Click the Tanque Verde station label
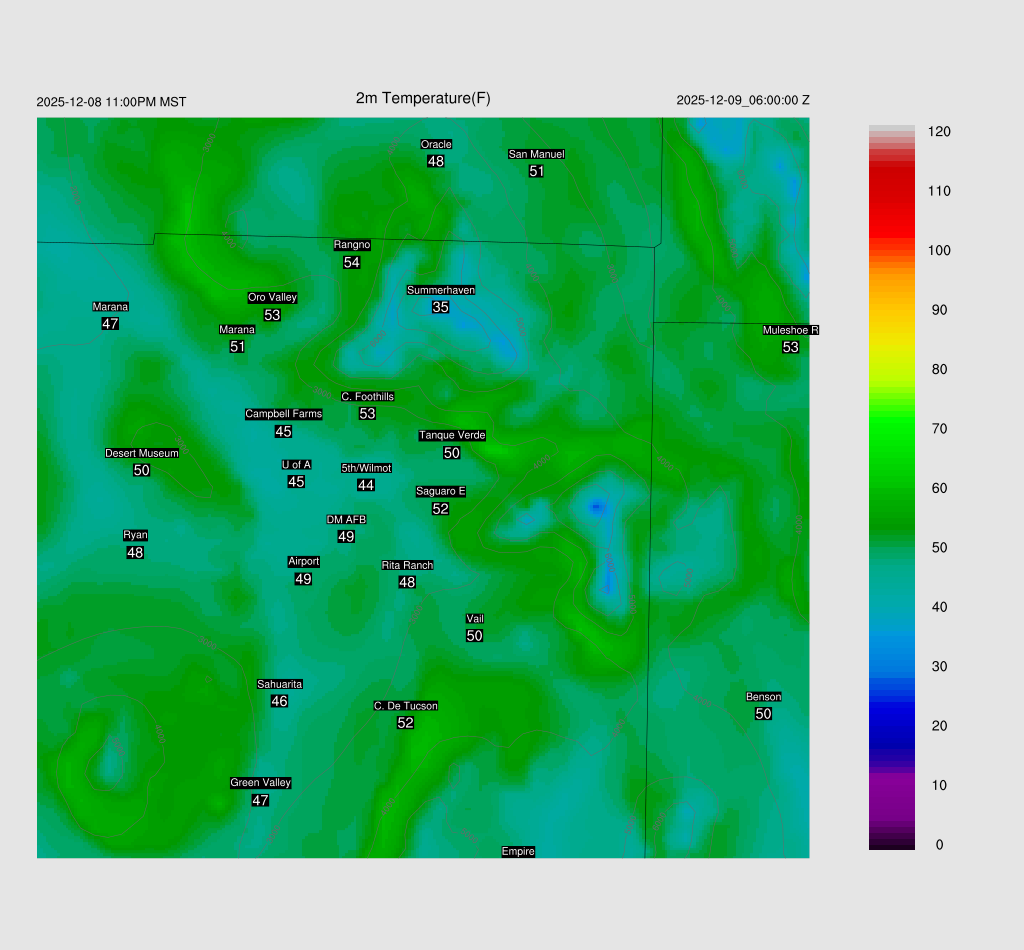 452,435
